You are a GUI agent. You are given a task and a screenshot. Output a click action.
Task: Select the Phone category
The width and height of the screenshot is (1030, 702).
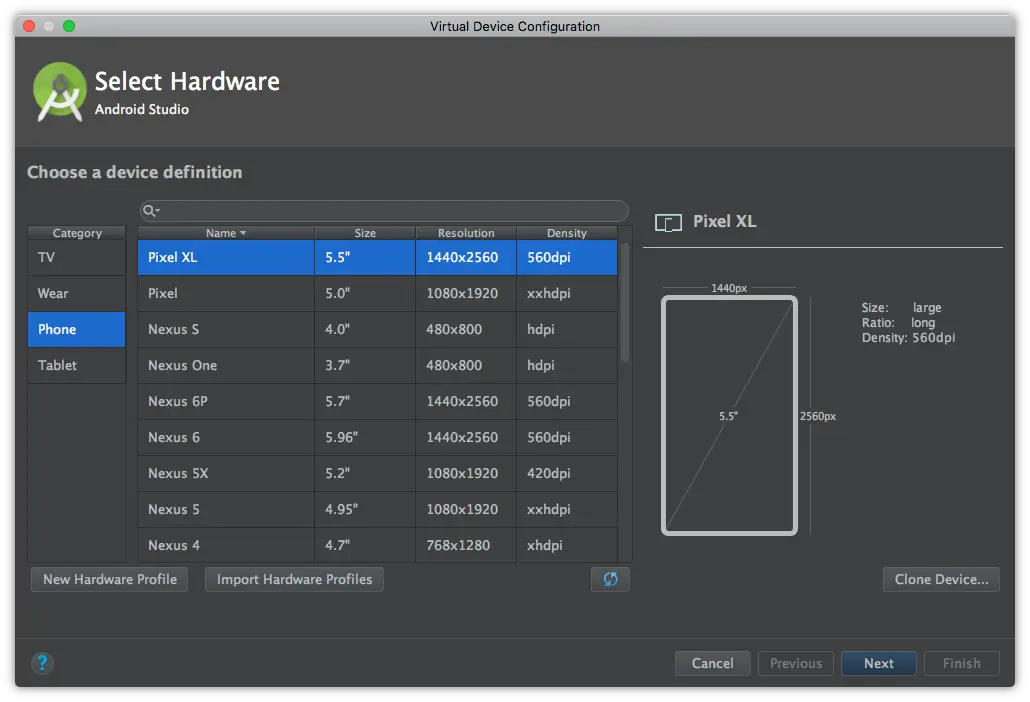coord(77,330)
